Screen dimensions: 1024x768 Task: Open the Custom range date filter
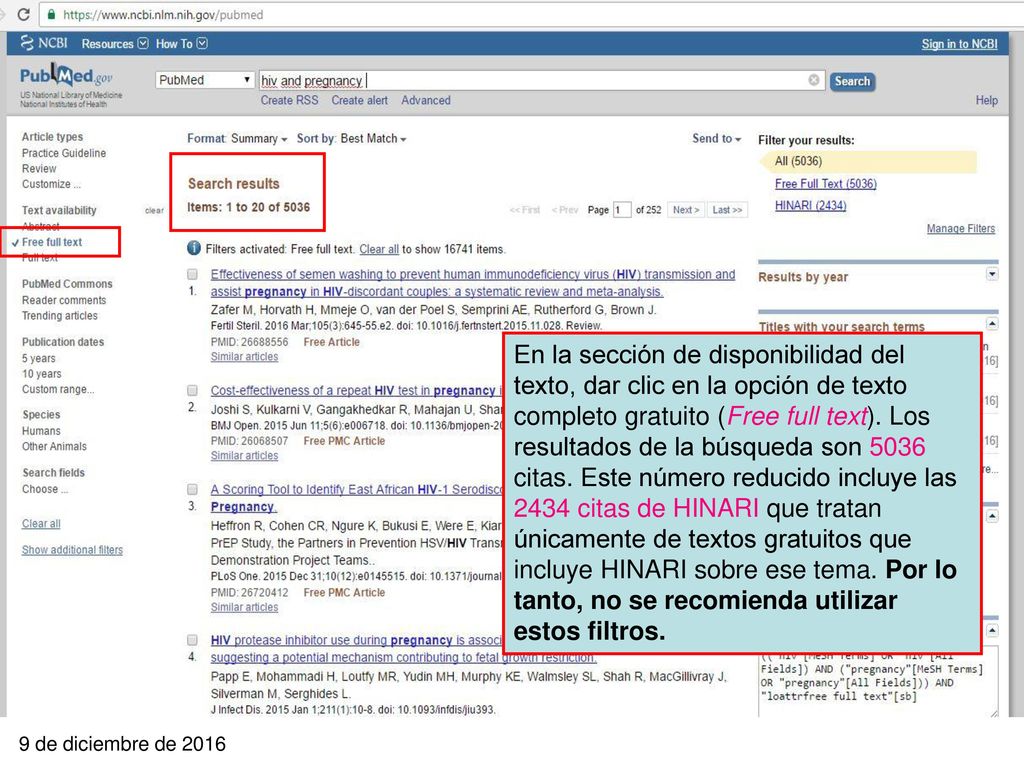[58, 389]
